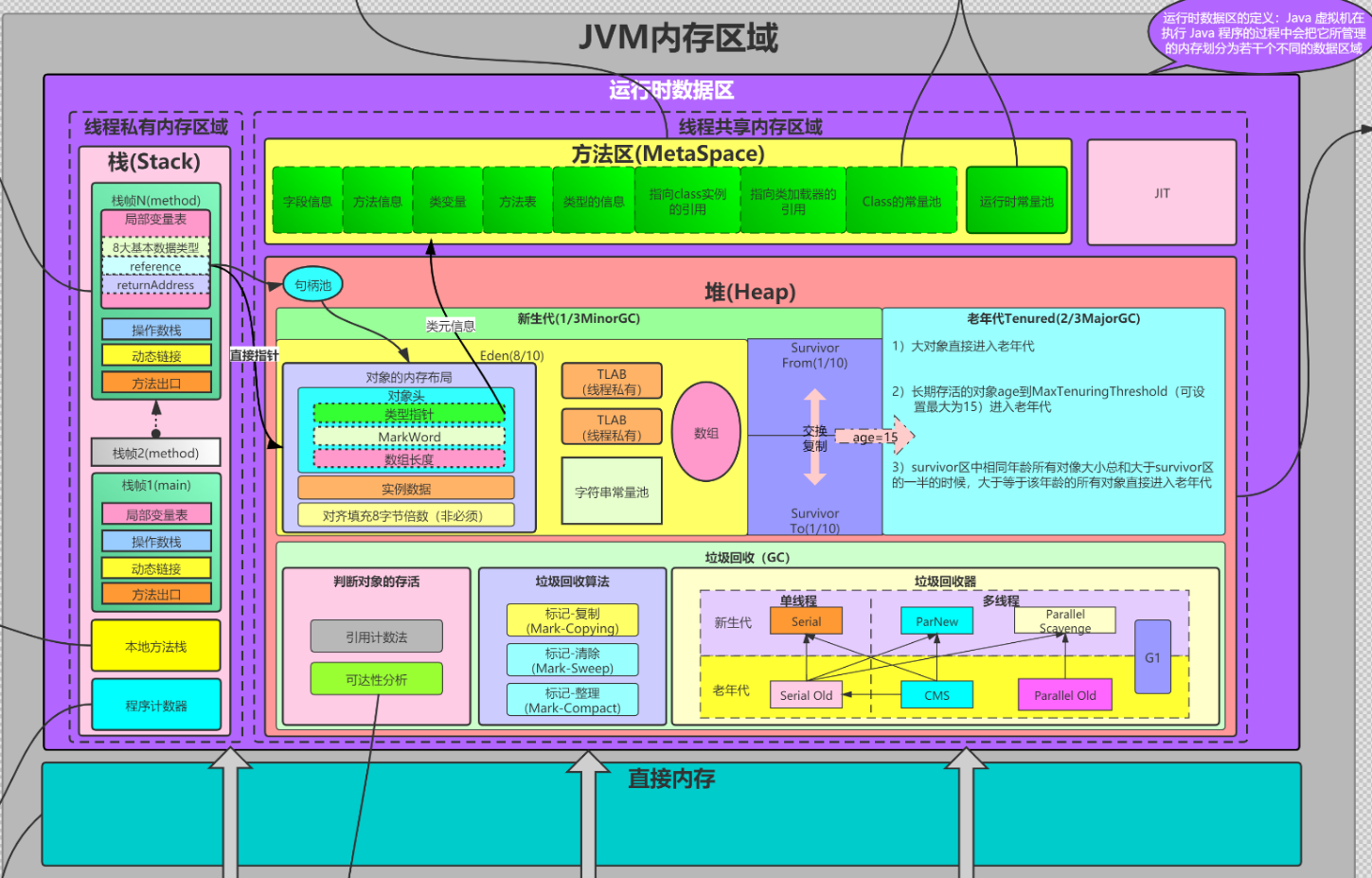Select the 字符串常量池 box
Screen dimensions: 1372x878
click(x=612, y=492)
